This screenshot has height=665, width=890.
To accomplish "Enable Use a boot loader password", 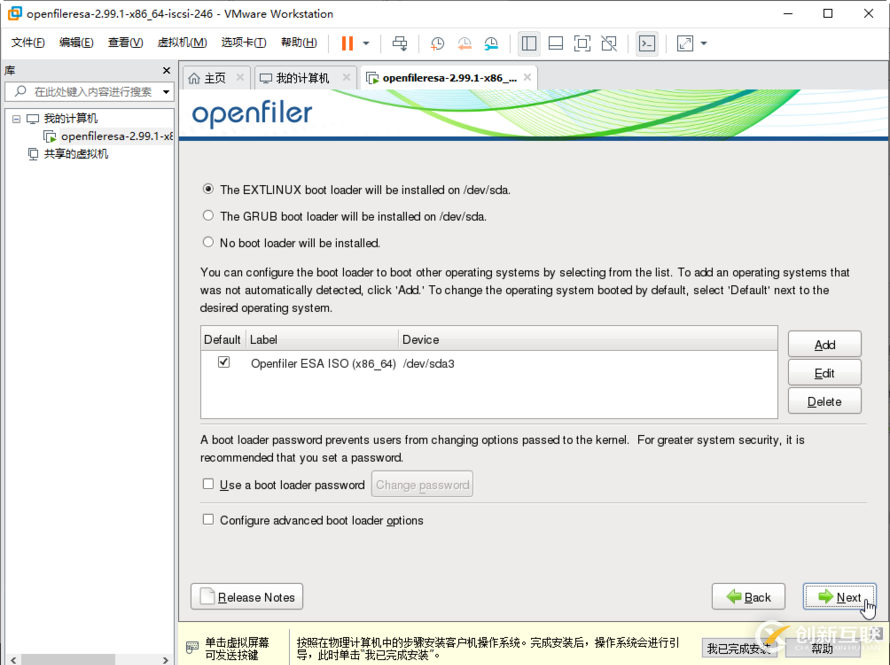I will [x=208, y=484].
